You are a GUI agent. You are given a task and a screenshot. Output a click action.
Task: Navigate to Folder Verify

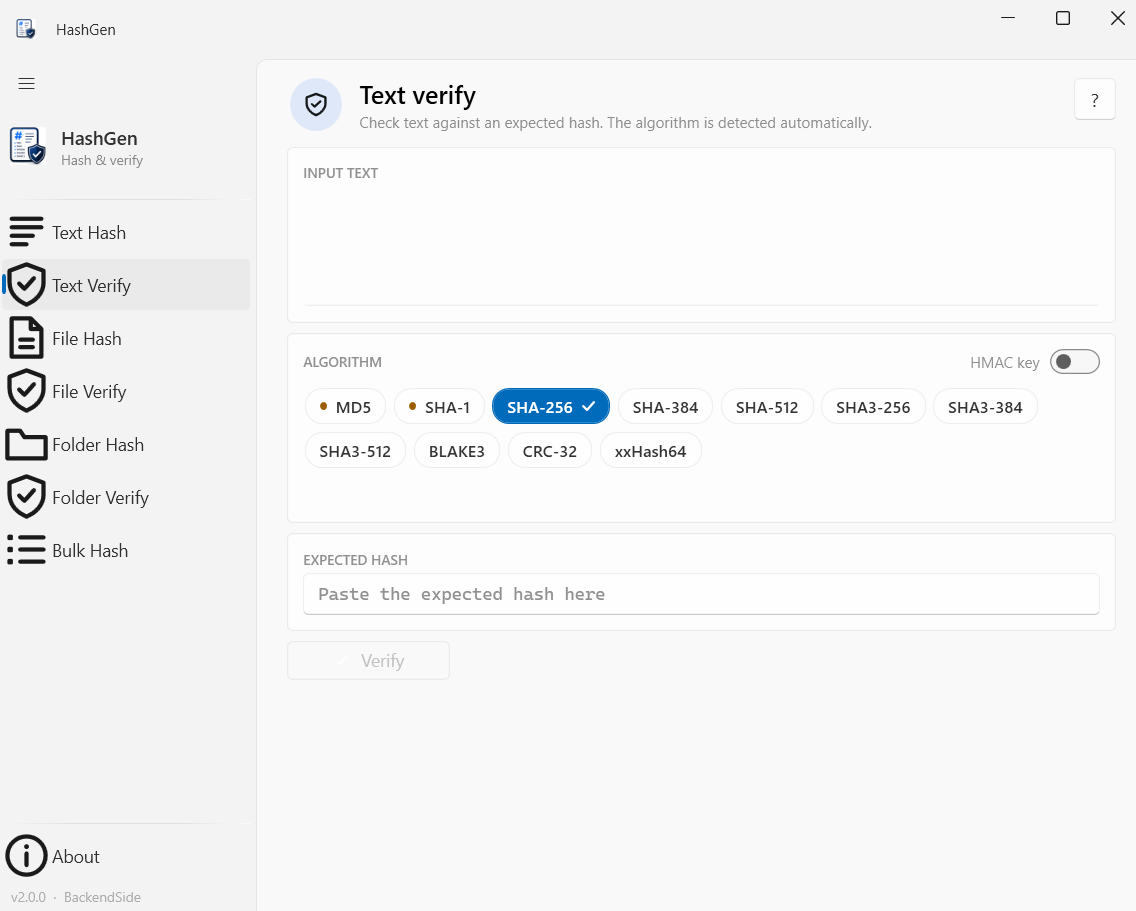pyautogui.click(x=126, y=497)
